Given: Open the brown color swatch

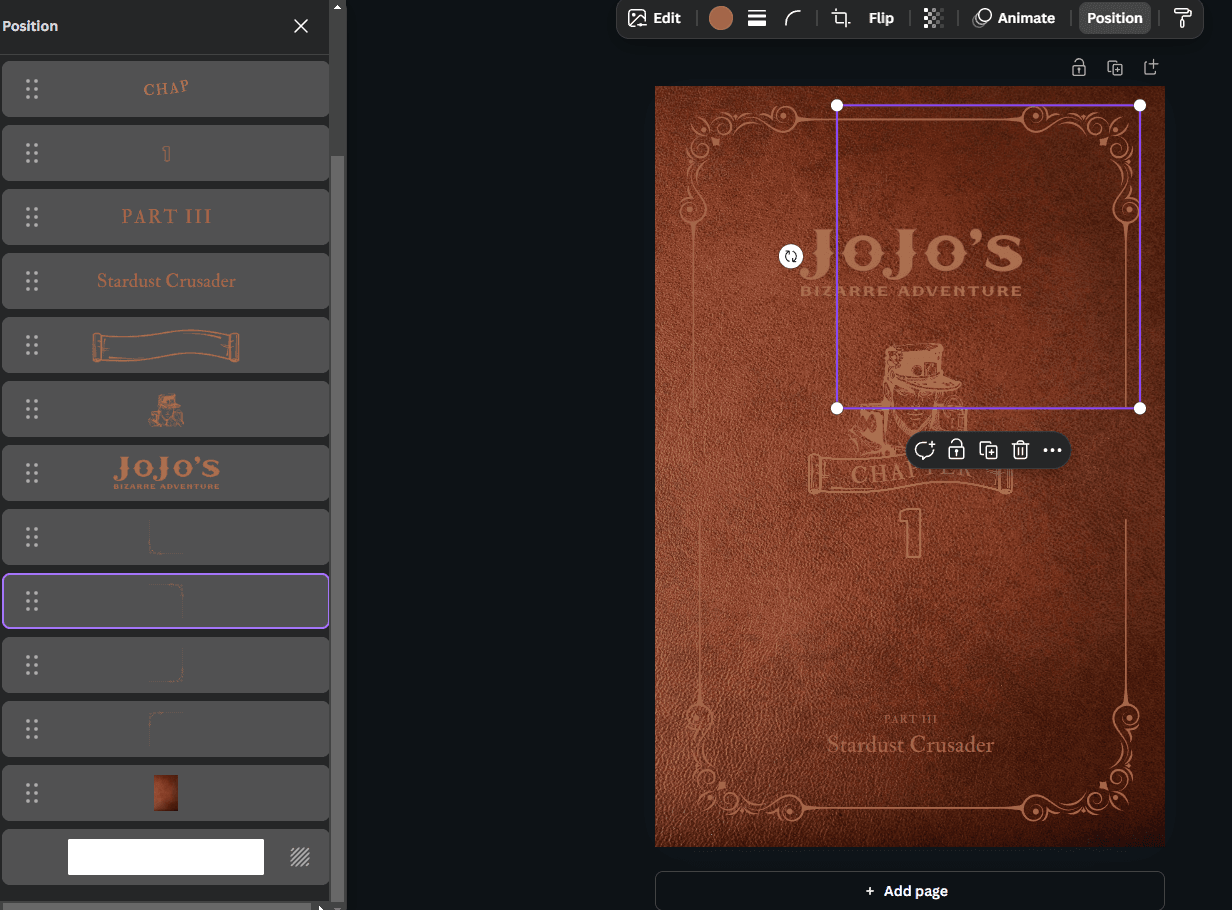Looking at the screenshot, I should [721, 18].
